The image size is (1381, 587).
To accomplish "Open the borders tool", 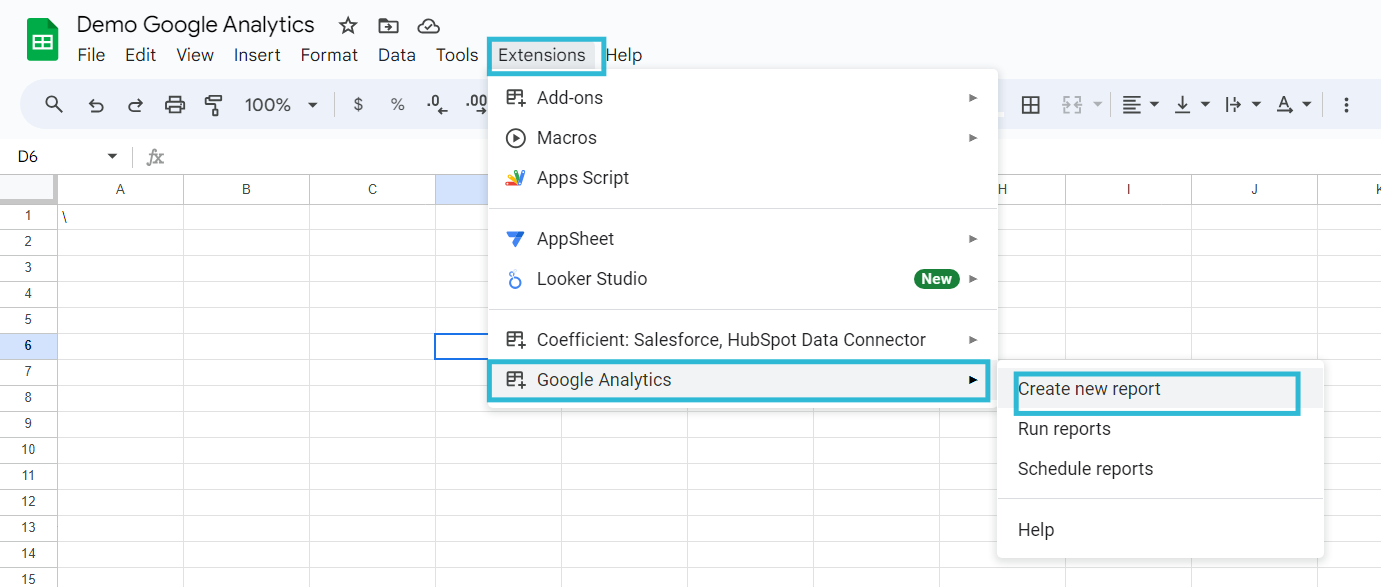I will 1031,104.
